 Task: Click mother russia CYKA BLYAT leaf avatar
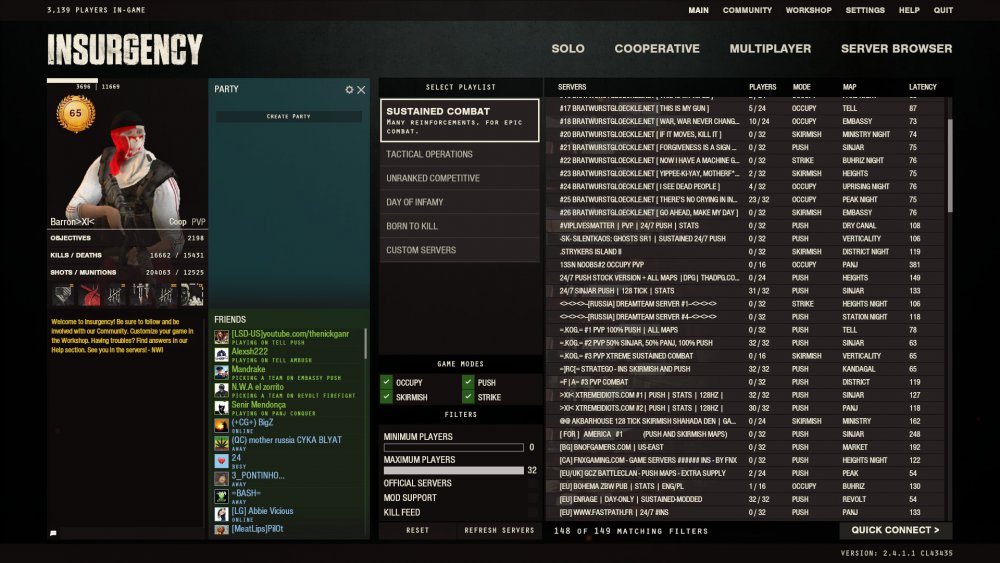[221, 443]
